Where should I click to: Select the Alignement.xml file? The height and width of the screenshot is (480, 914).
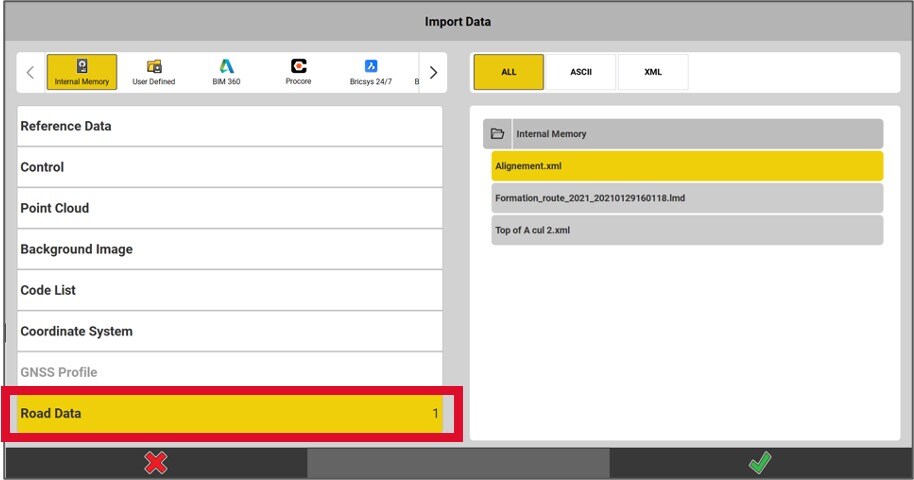tap(687, 166)
